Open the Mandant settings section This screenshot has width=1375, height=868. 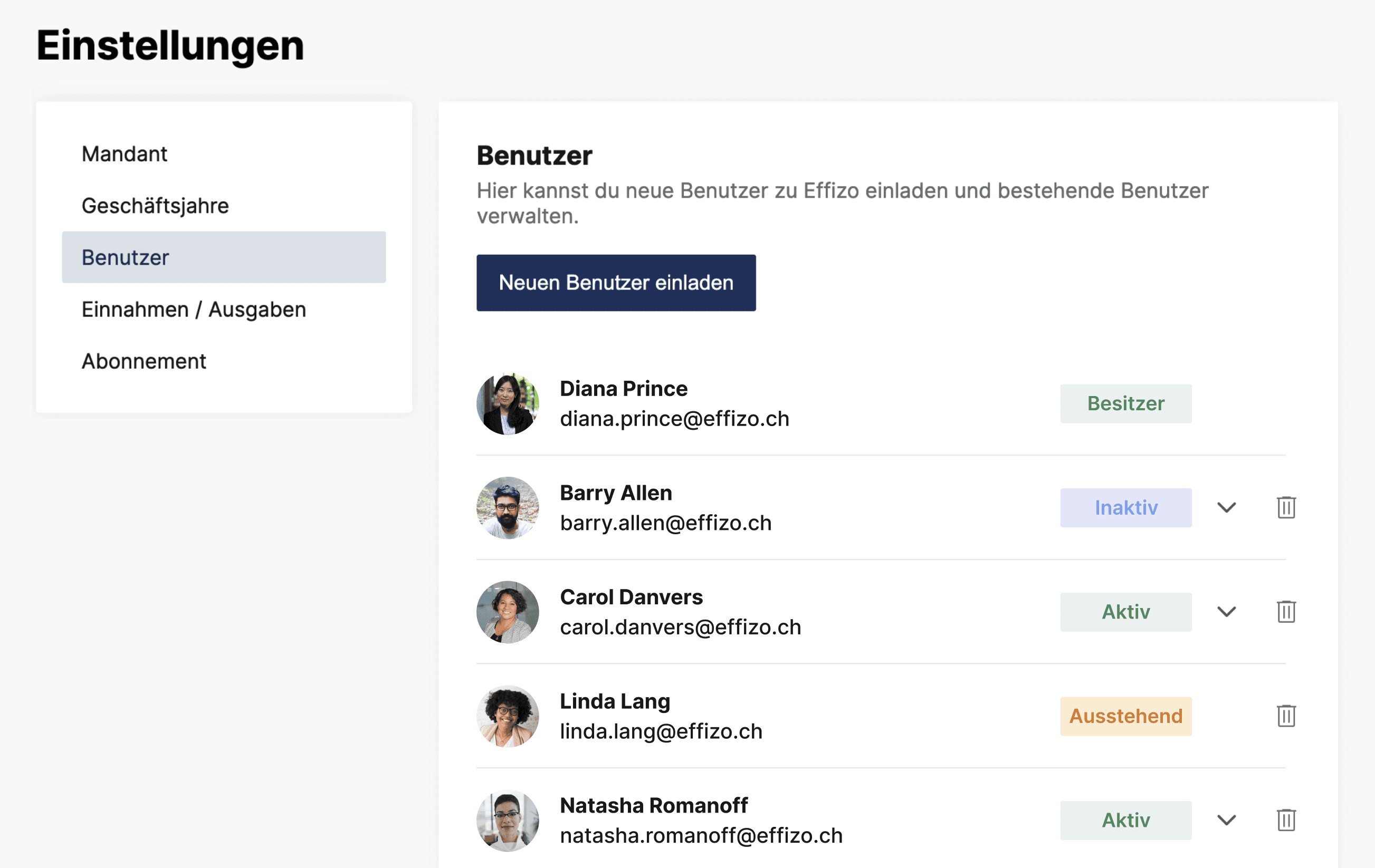click(125, 154)
